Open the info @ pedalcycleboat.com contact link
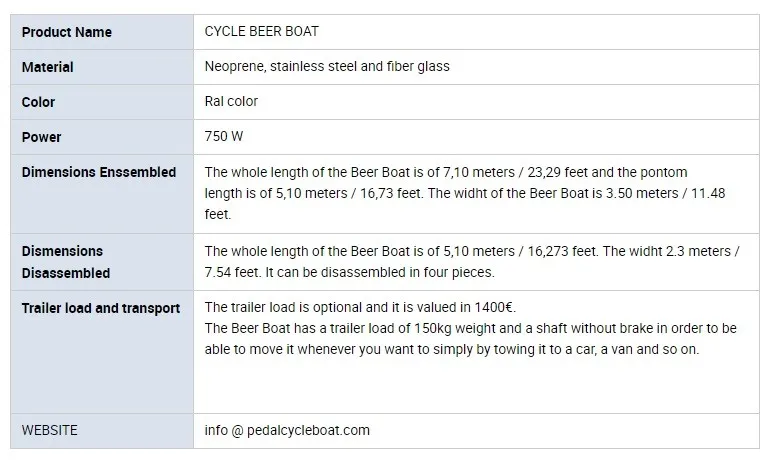 [287, 430]
